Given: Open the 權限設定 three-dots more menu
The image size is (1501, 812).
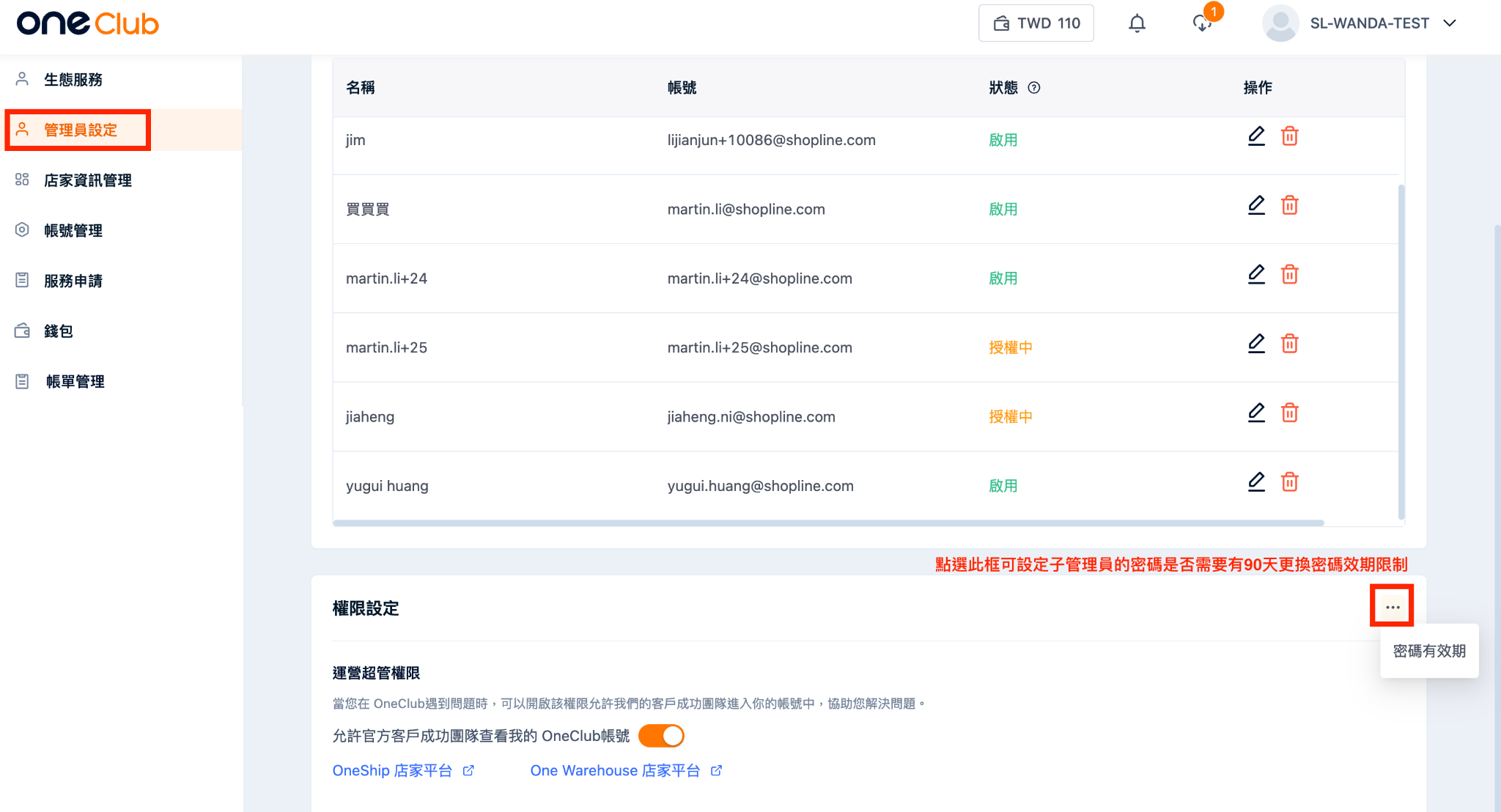Looking at the screenshot, I should (1393, 607).
